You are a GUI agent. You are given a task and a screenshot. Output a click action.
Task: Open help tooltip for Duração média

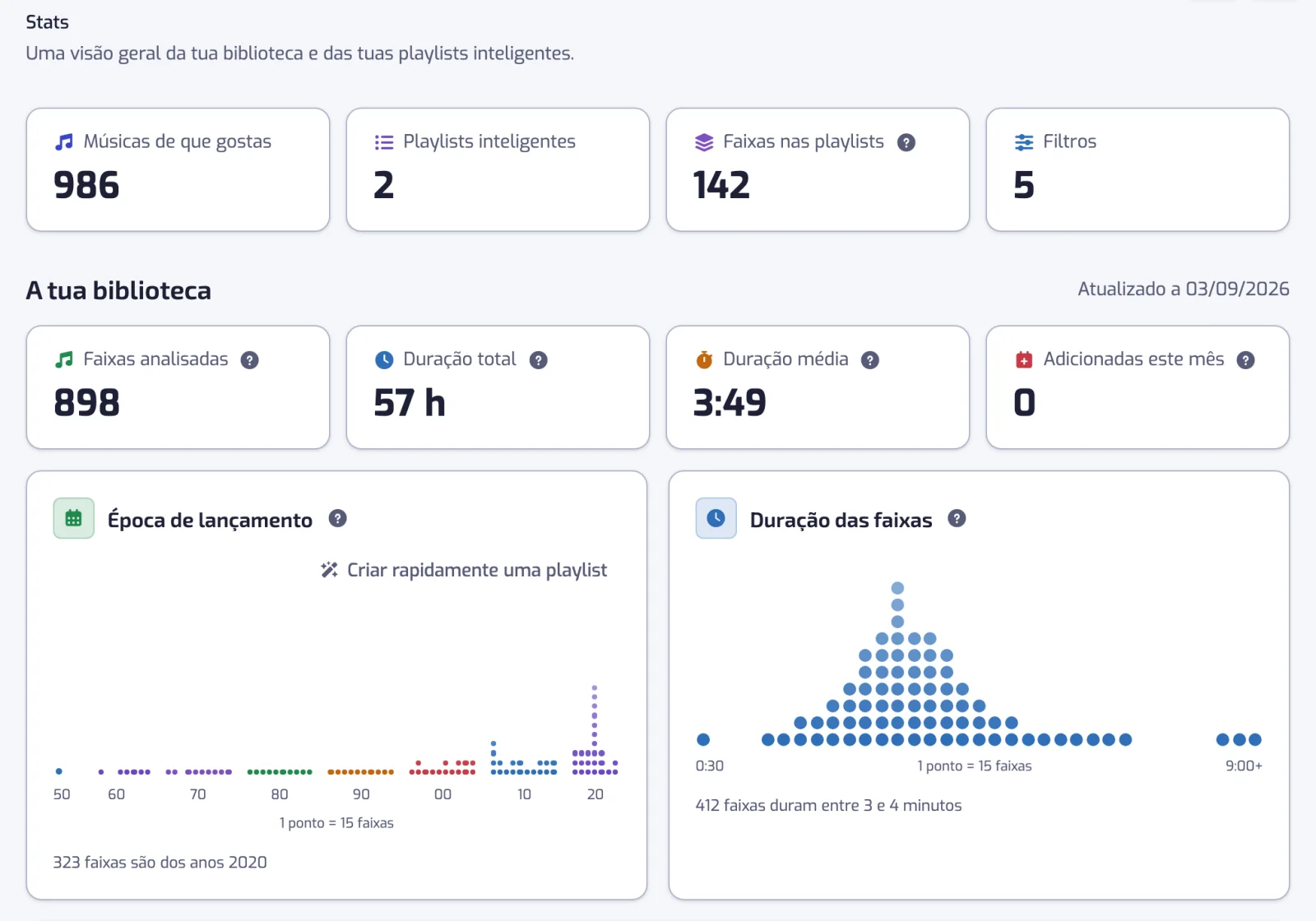[x=870, y=360]
